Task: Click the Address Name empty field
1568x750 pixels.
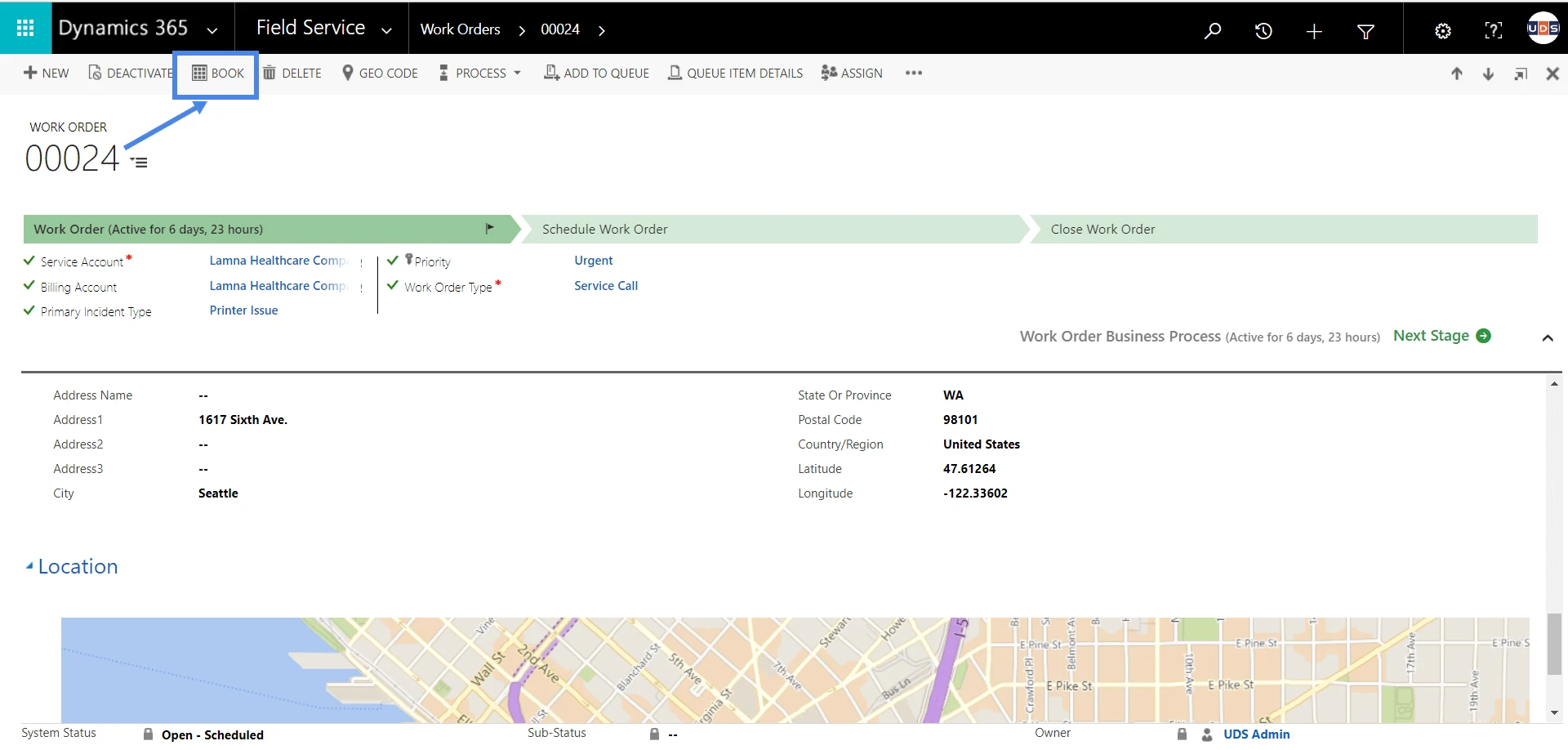Action: 203,395
